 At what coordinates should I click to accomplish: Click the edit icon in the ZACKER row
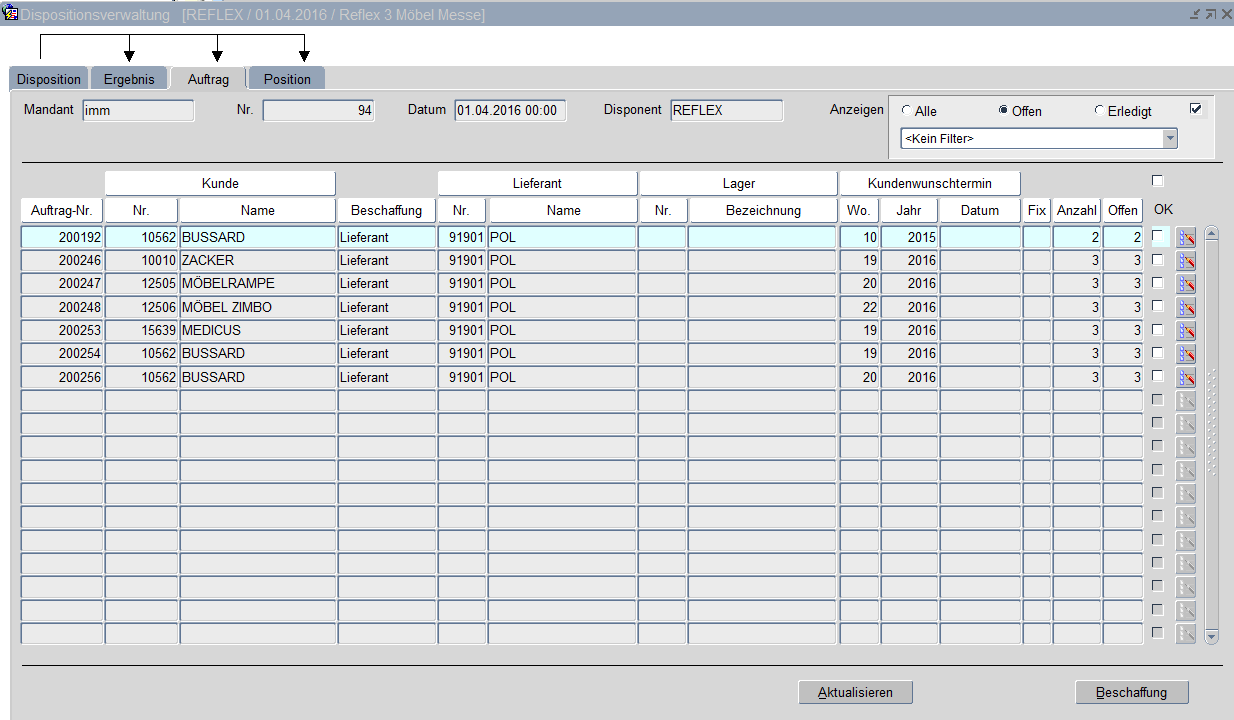[1186, 260]
